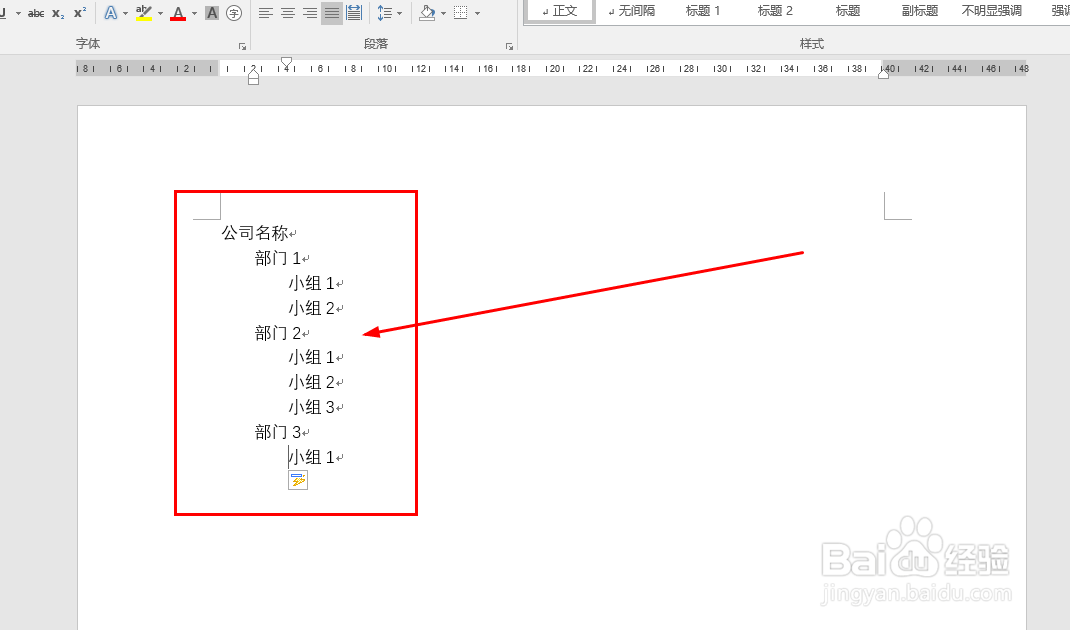
Task: Apply the 无间隔 style
Action: (x=633, y=10)
